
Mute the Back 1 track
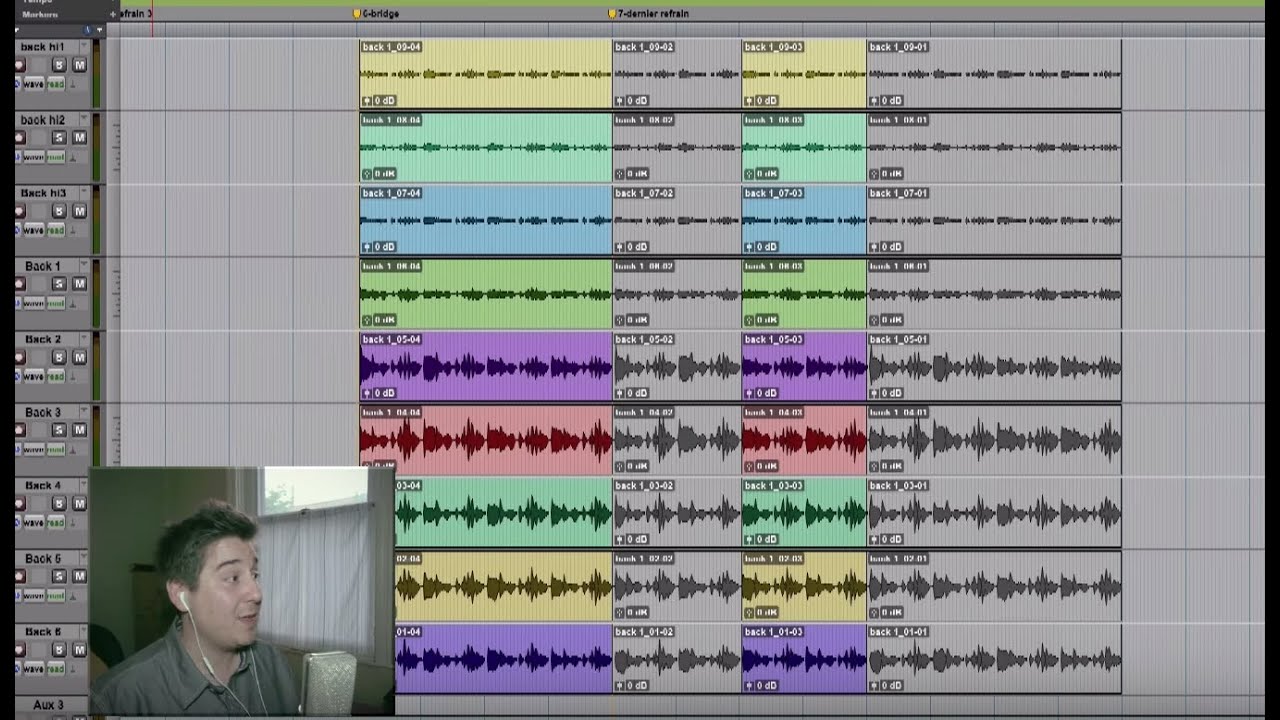click(x=79, y=284)
